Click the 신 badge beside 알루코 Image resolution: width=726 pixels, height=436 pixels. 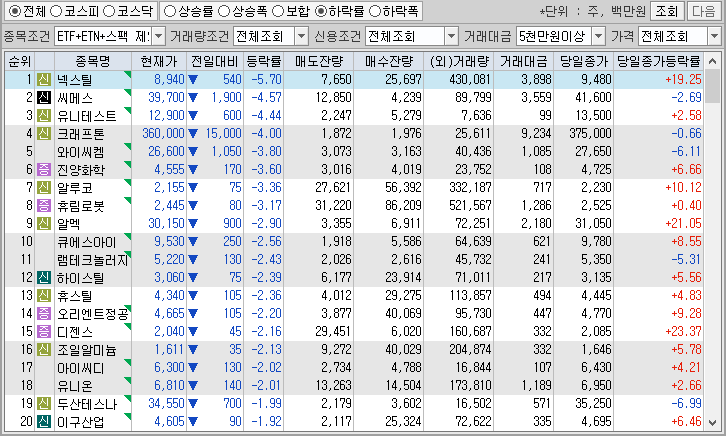44,188
